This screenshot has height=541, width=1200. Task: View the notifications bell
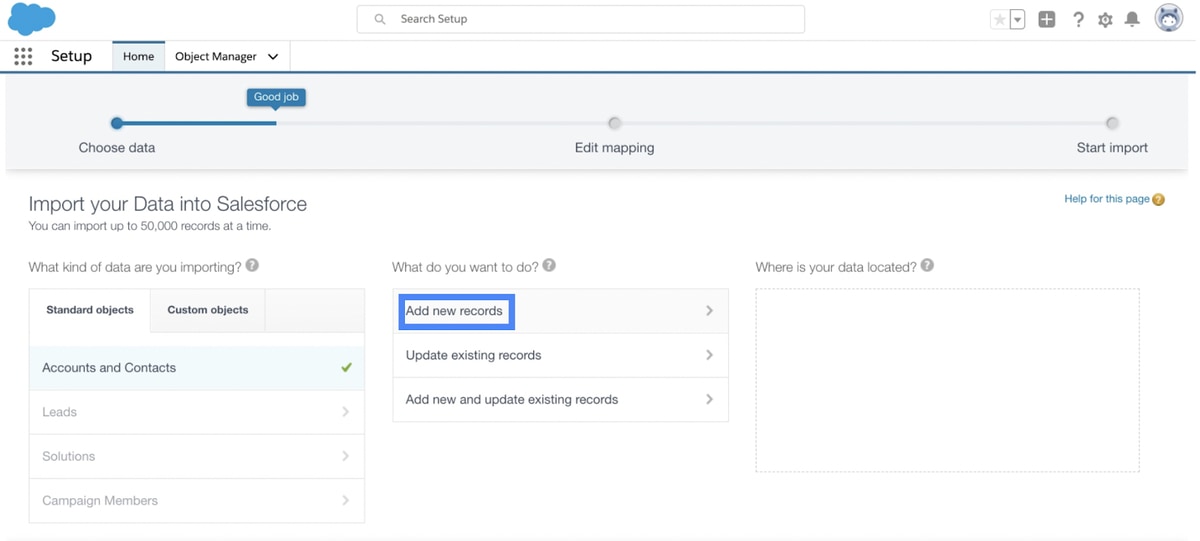(1132, 19)
